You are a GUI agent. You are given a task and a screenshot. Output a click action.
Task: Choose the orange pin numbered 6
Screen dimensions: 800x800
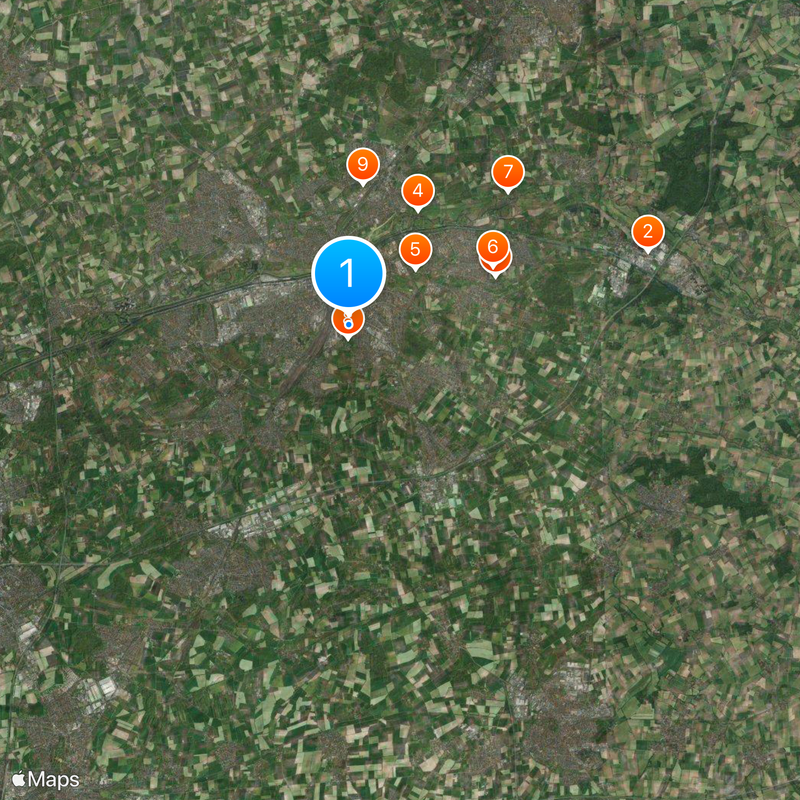pos(493,247)
